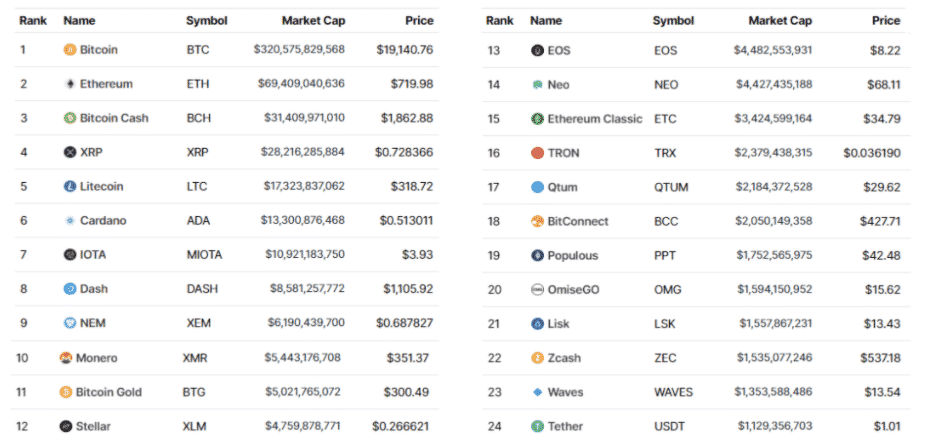This screenshot has width=937, height=447.
Task: Select Bitcoin's market cap value $320,575,829,568
Action: (299, 49)
